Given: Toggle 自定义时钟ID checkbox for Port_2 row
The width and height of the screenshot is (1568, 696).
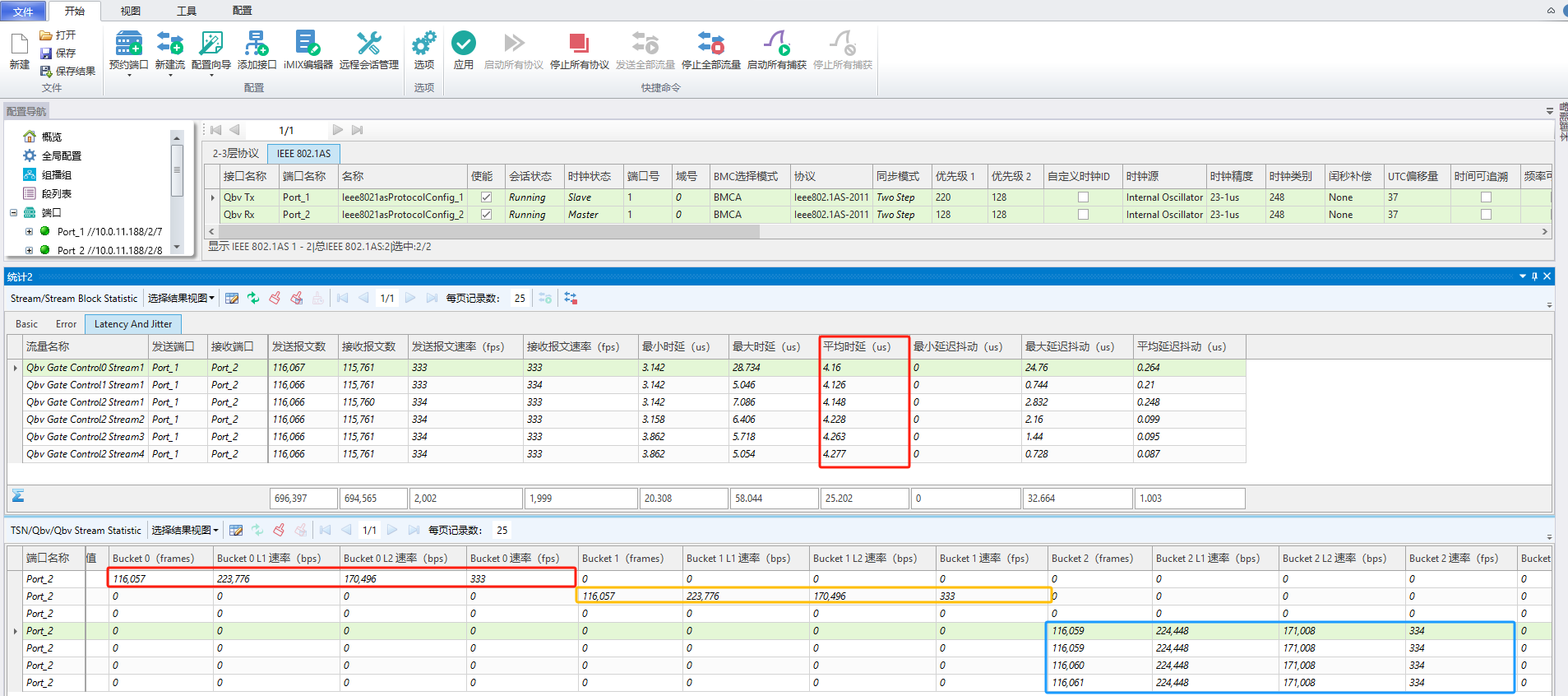Looking at the screenshot, I should coord(1083,215).
